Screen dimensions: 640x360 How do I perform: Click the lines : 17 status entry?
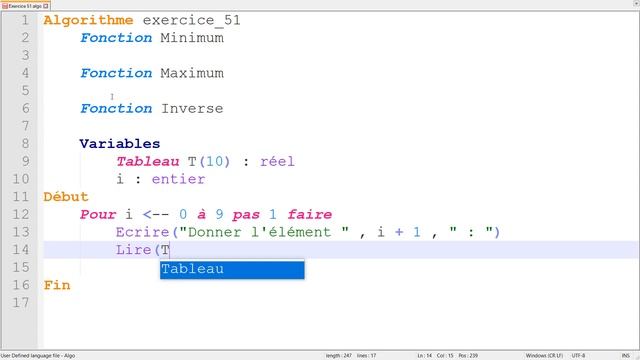pyautogui.click(x=366, y=356)
